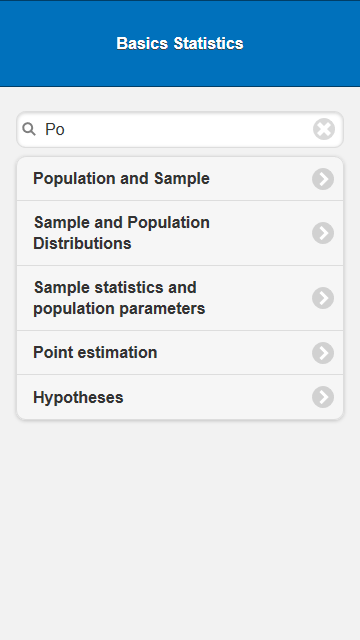Open the Hypotheses list item
The image size is (360, 640).
pos(180,397)
